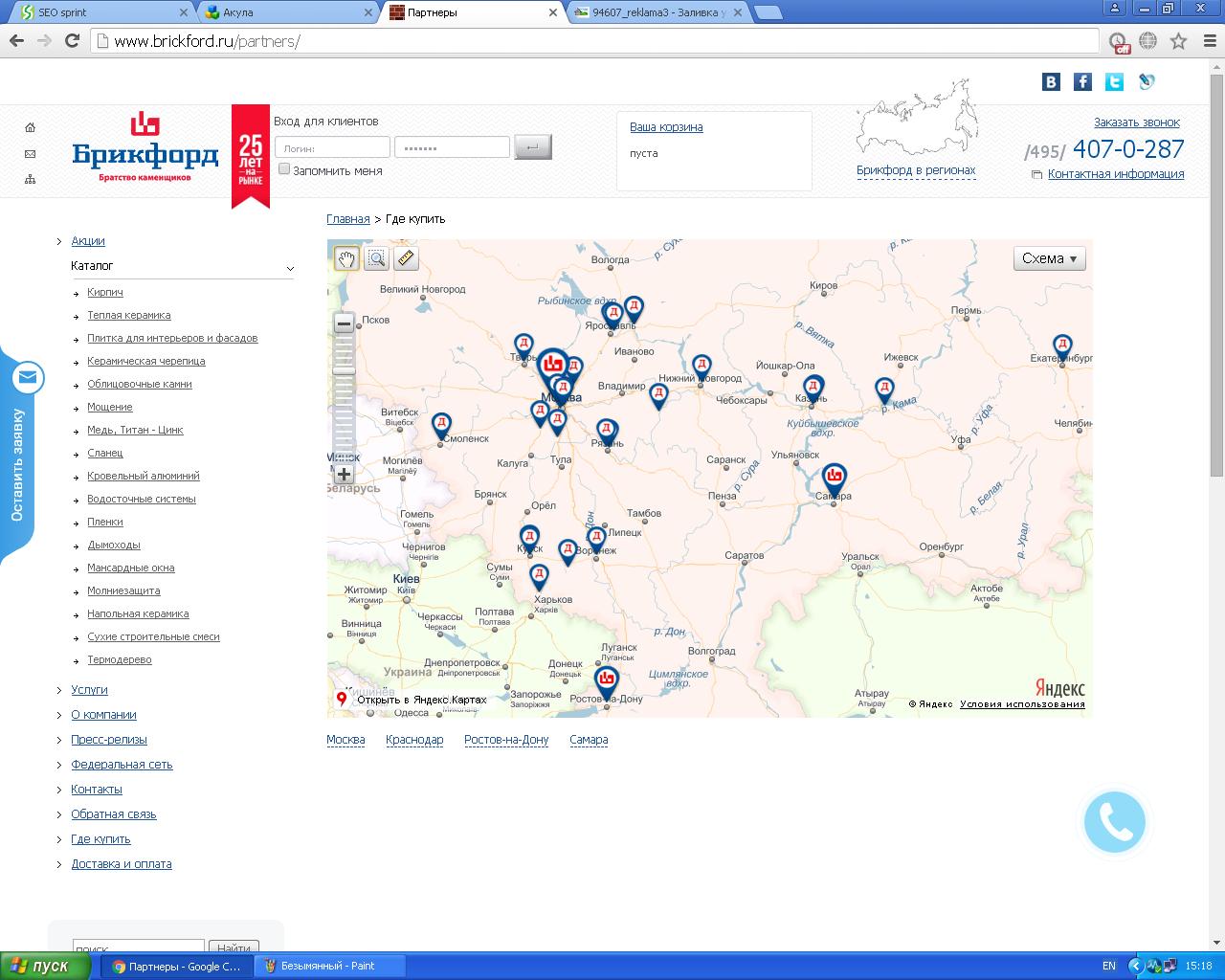
Task: Zoom out the map with minus button
Action: click(344, 323)
